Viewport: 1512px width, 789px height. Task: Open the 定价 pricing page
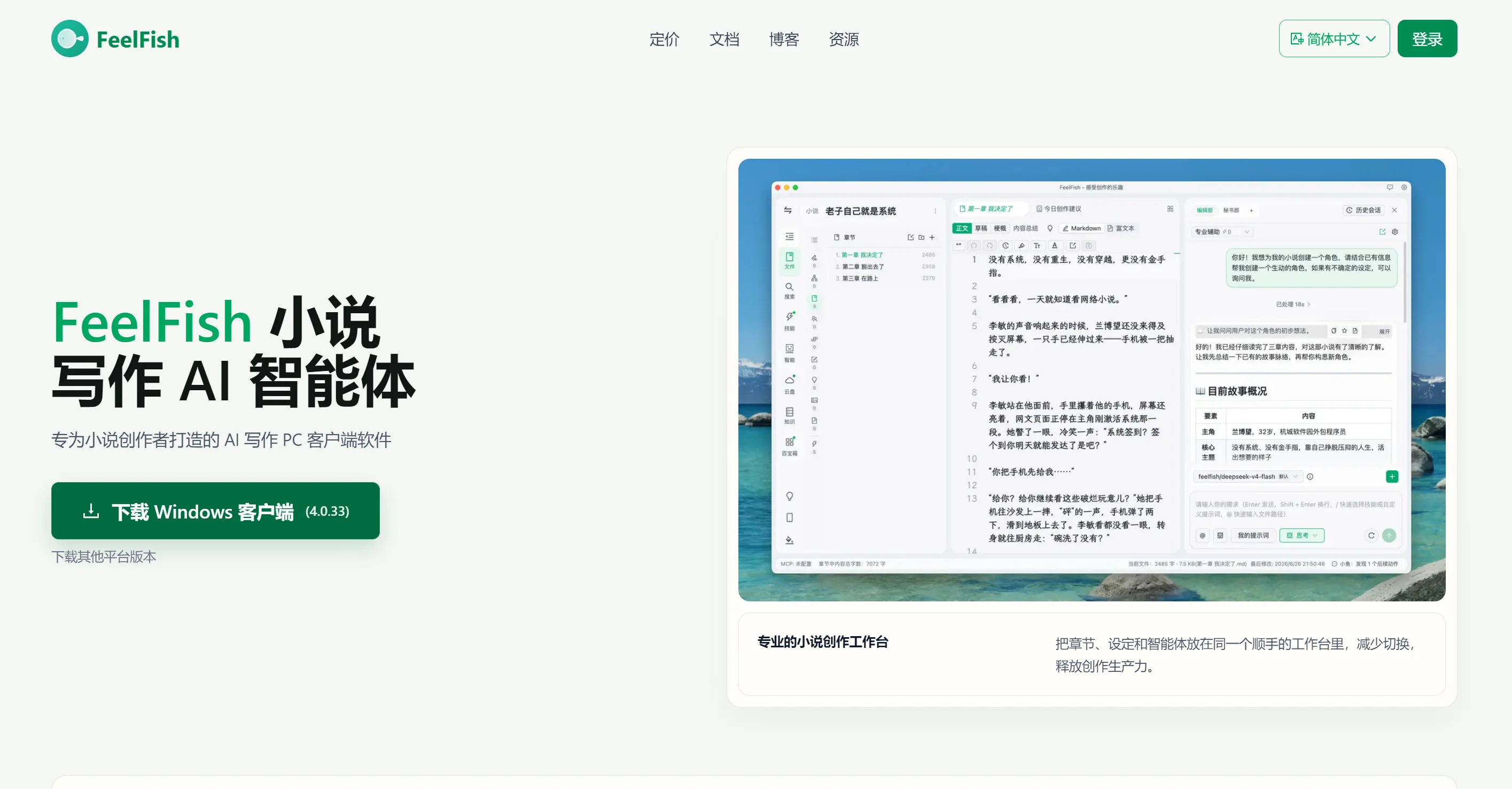[664, 40]
